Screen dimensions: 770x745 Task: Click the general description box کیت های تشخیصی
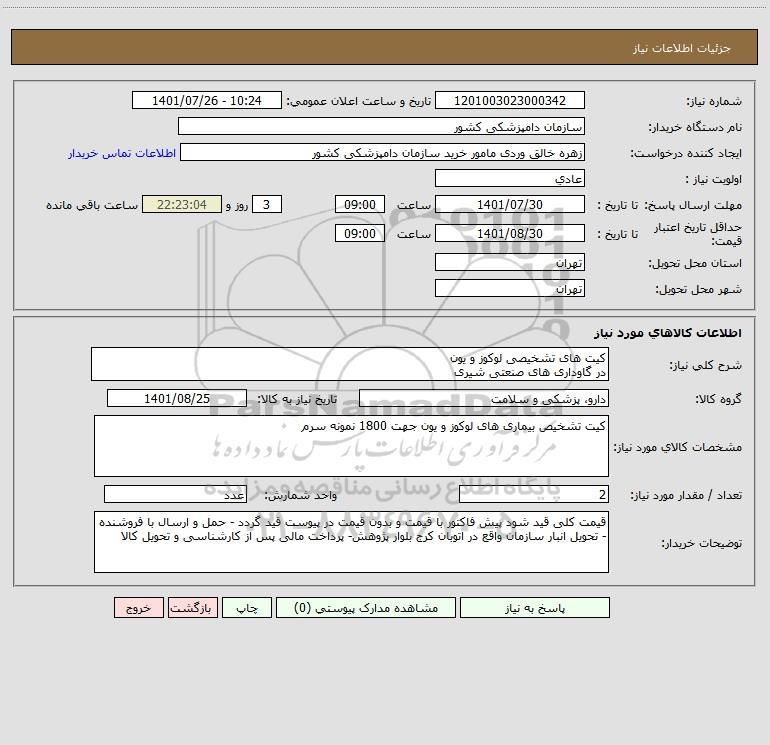[x=350, y=364]
